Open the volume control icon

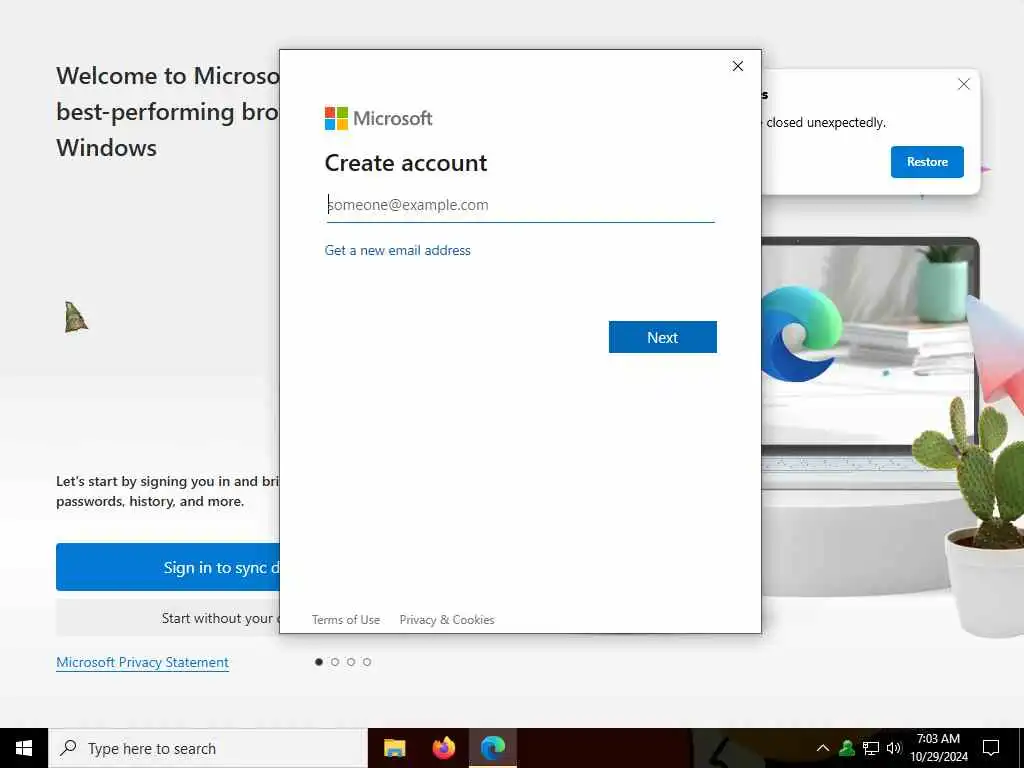coord(894,748)
